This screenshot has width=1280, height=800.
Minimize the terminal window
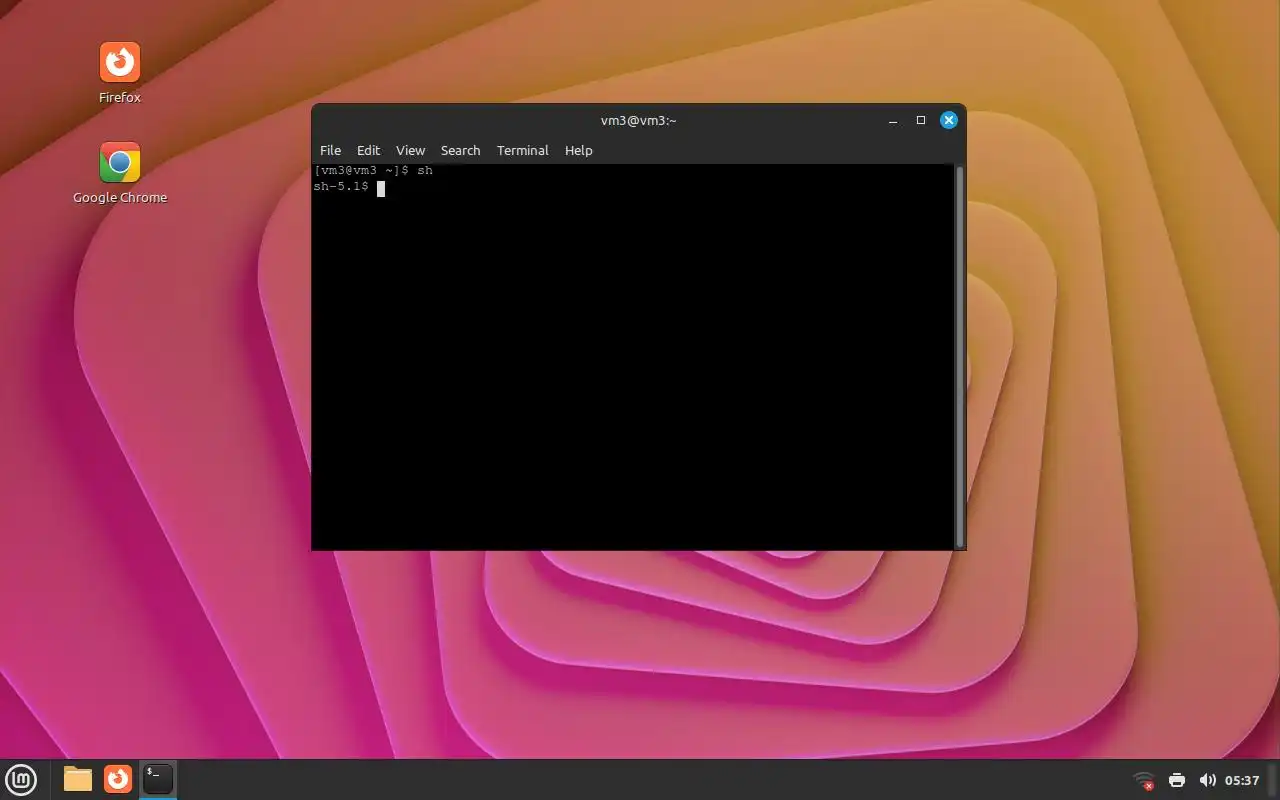coord(893,120)
